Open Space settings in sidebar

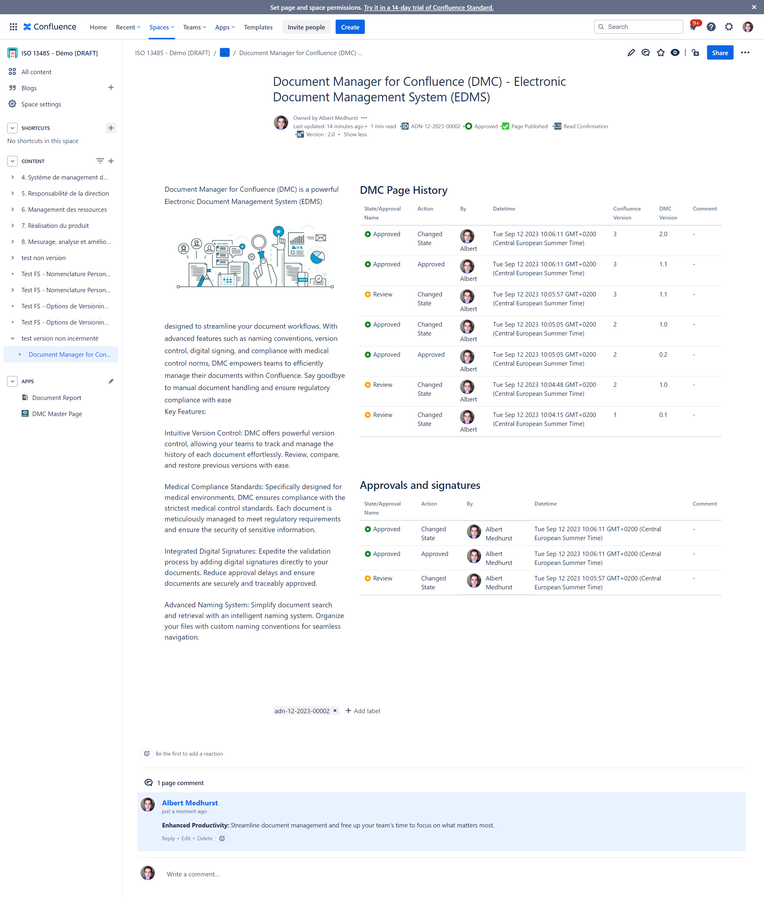pos(41,104)
